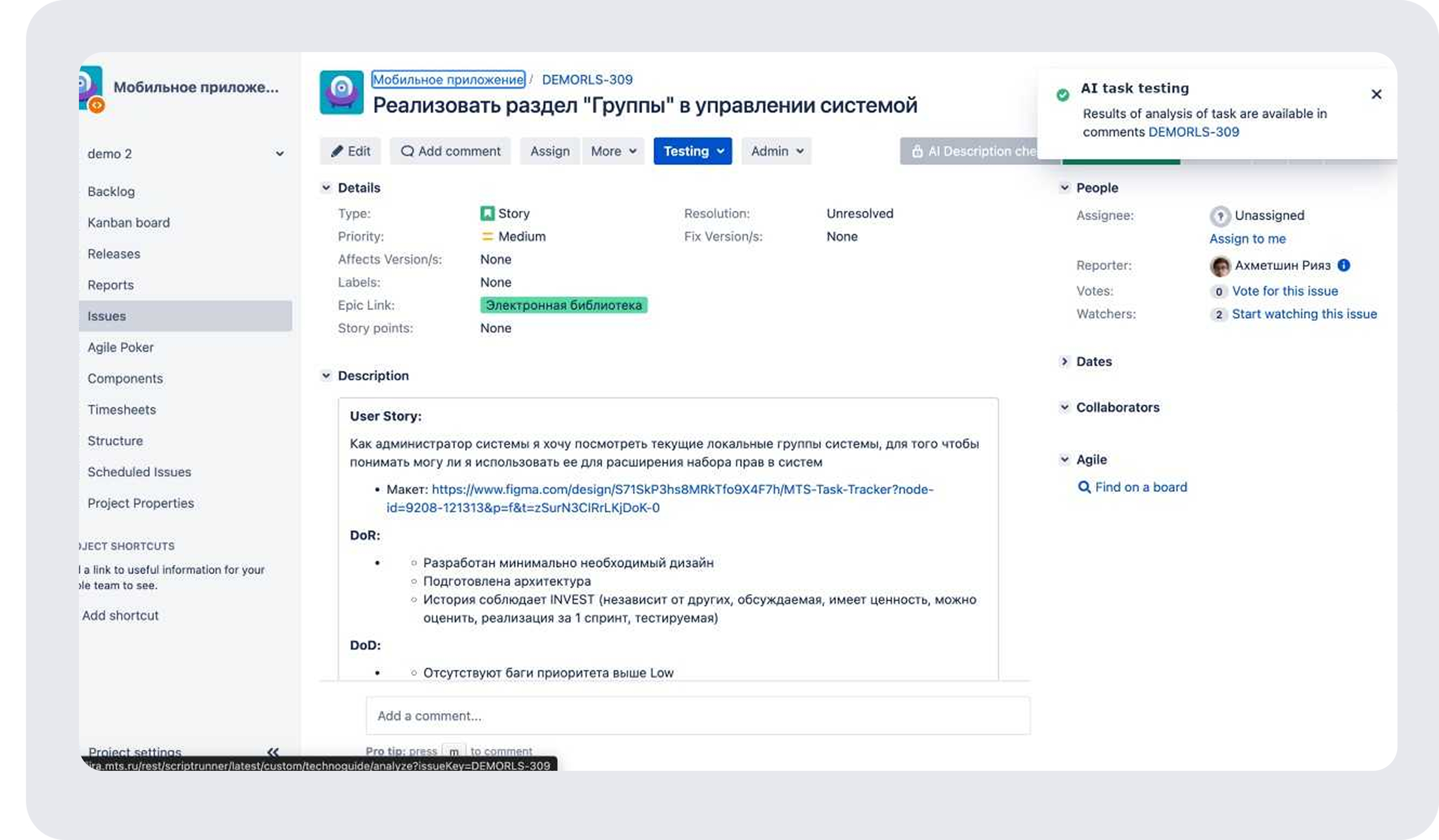The width and height of the screenshot is (1439, 840).
Task: Open the More actions dropdown
Action: pos(613,151)
